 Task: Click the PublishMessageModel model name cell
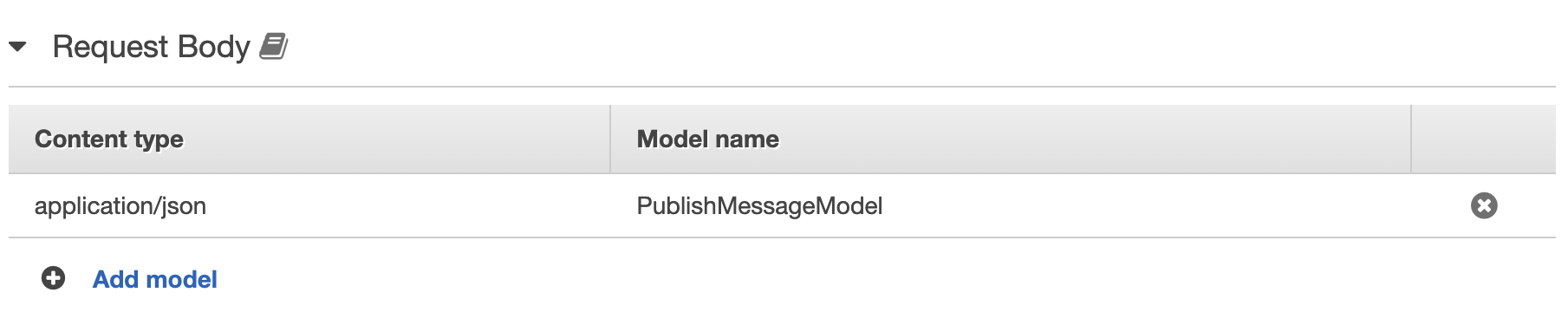1011,205
